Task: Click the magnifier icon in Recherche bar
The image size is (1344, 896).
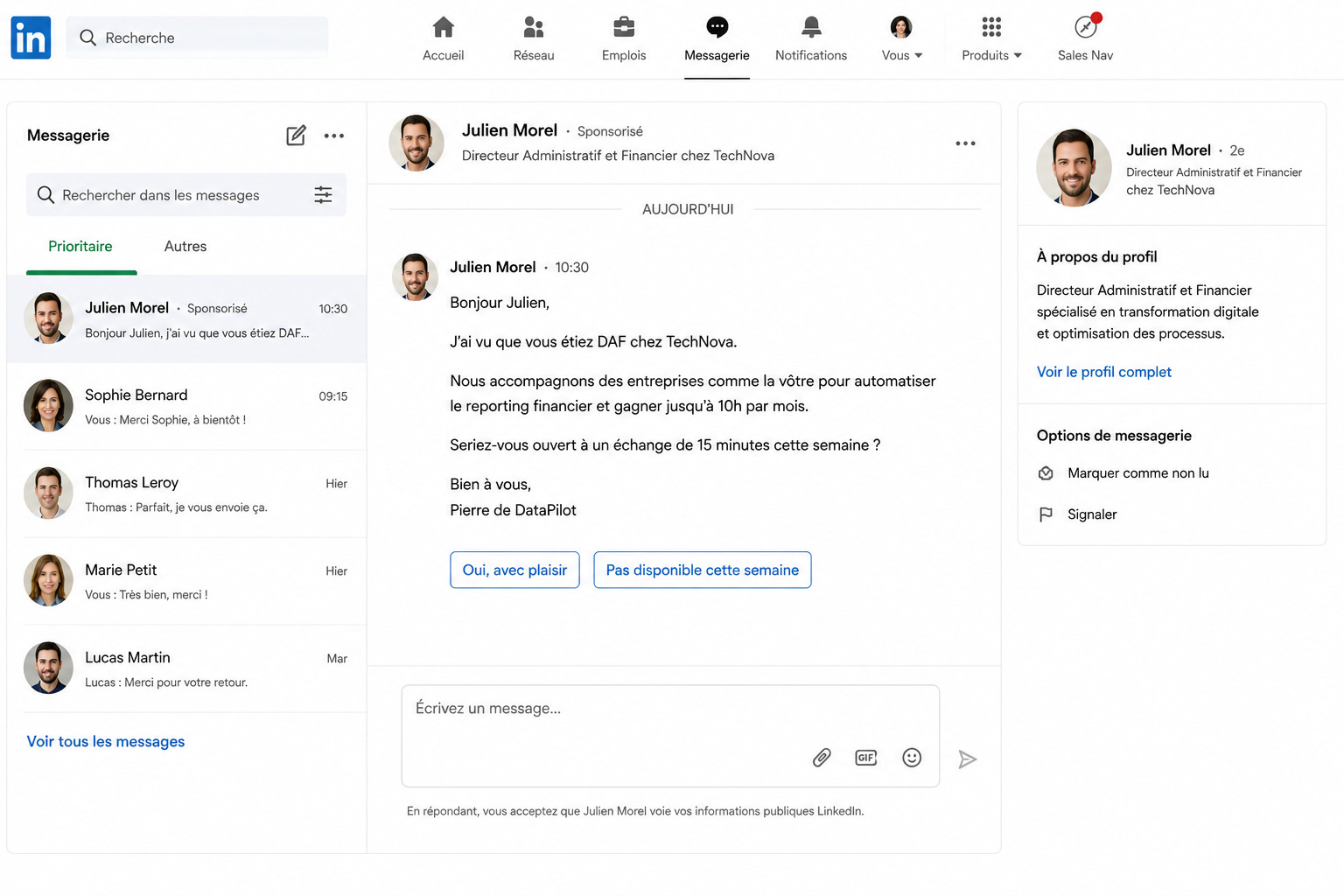Action: tap(87, 38)
